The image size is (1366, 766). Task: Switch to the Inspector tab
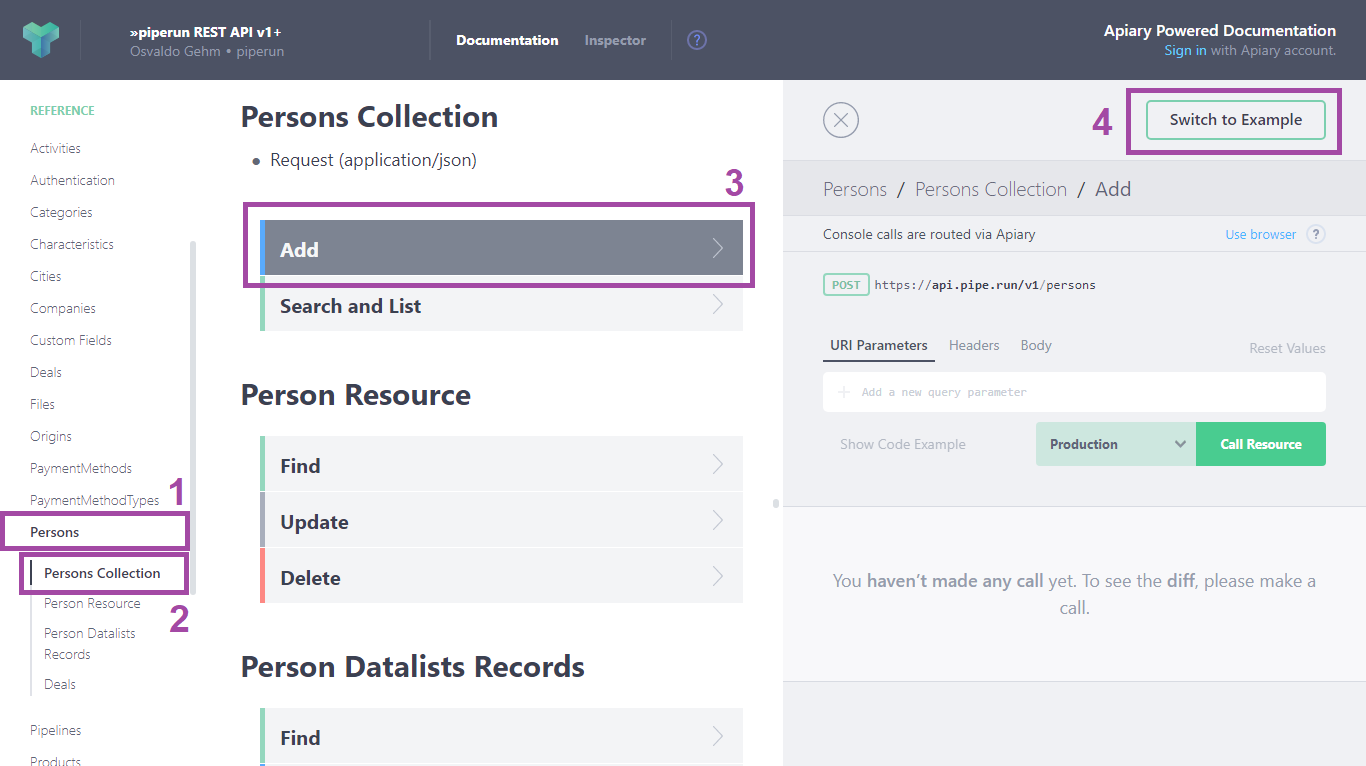pyautogui.click(x=615, y=40)
